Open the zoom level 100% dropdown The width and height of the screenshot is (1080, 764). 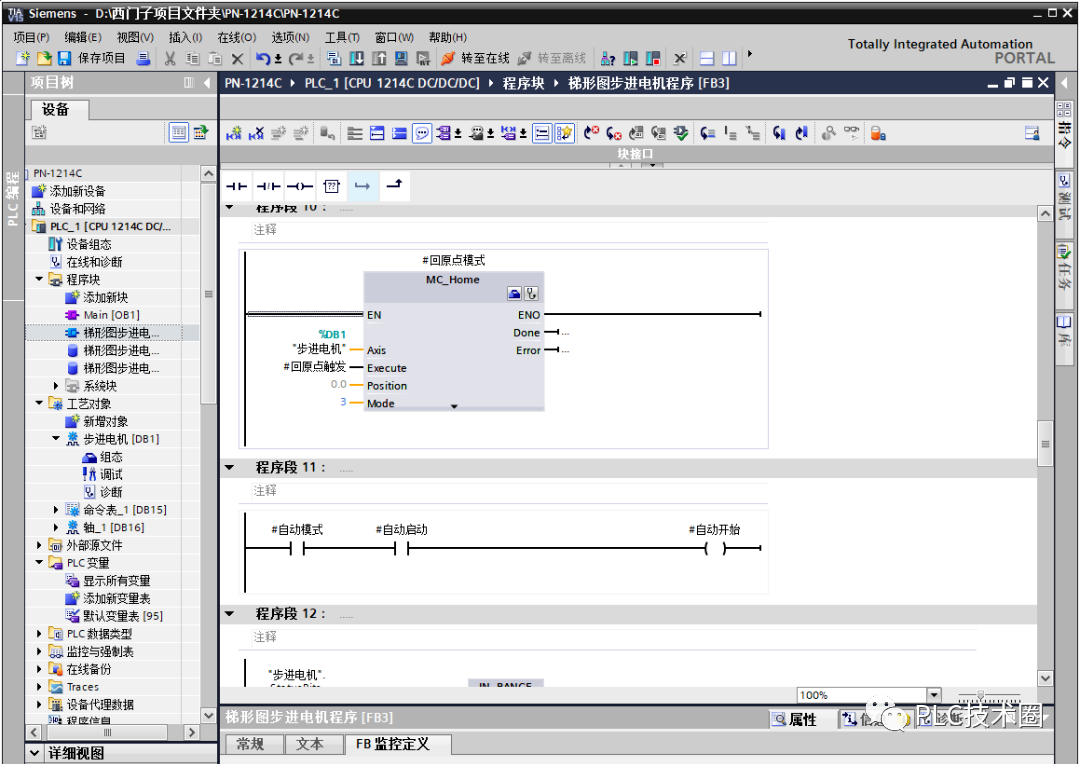tap(934, 695)
